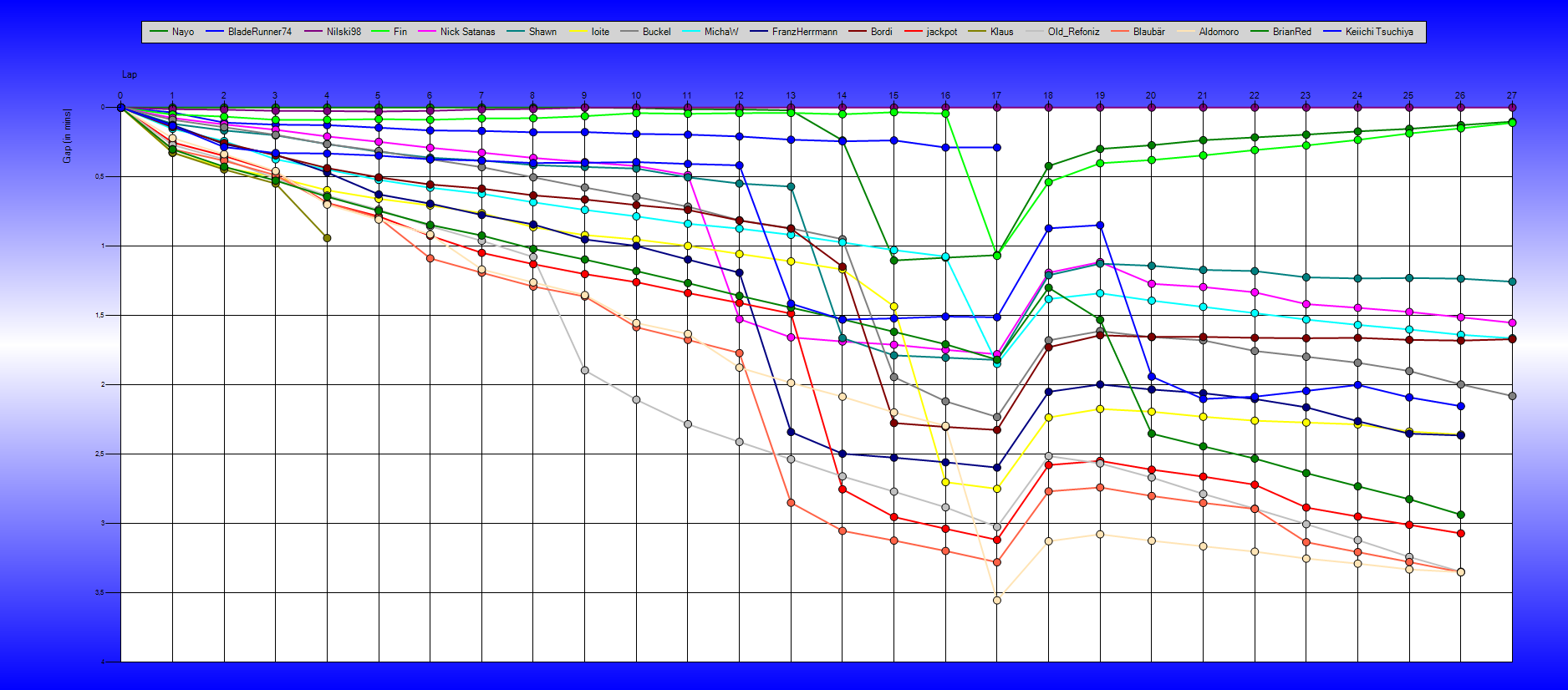Click Klaus's final data point at lap 4
Screen dimensions: 1568x690
327,238
